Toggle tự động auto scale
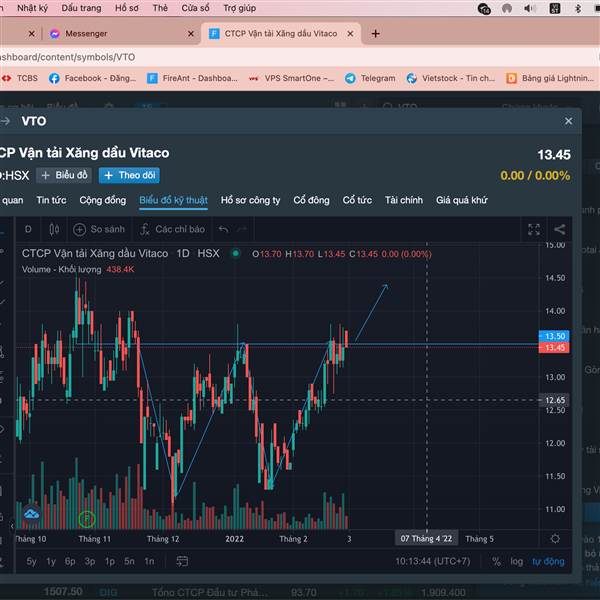The width and height of the screenshot is (600, 600). (x=548, y=561)
